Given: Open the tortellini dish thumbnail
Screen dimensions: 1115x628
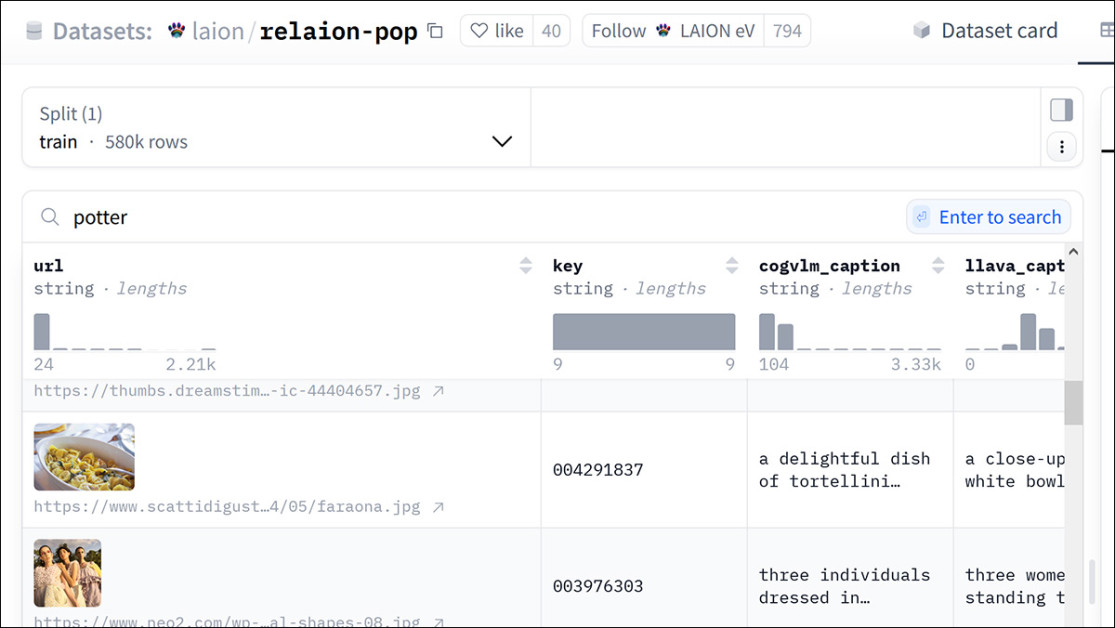Looking at the screenshot, I should tap(83, 456).
